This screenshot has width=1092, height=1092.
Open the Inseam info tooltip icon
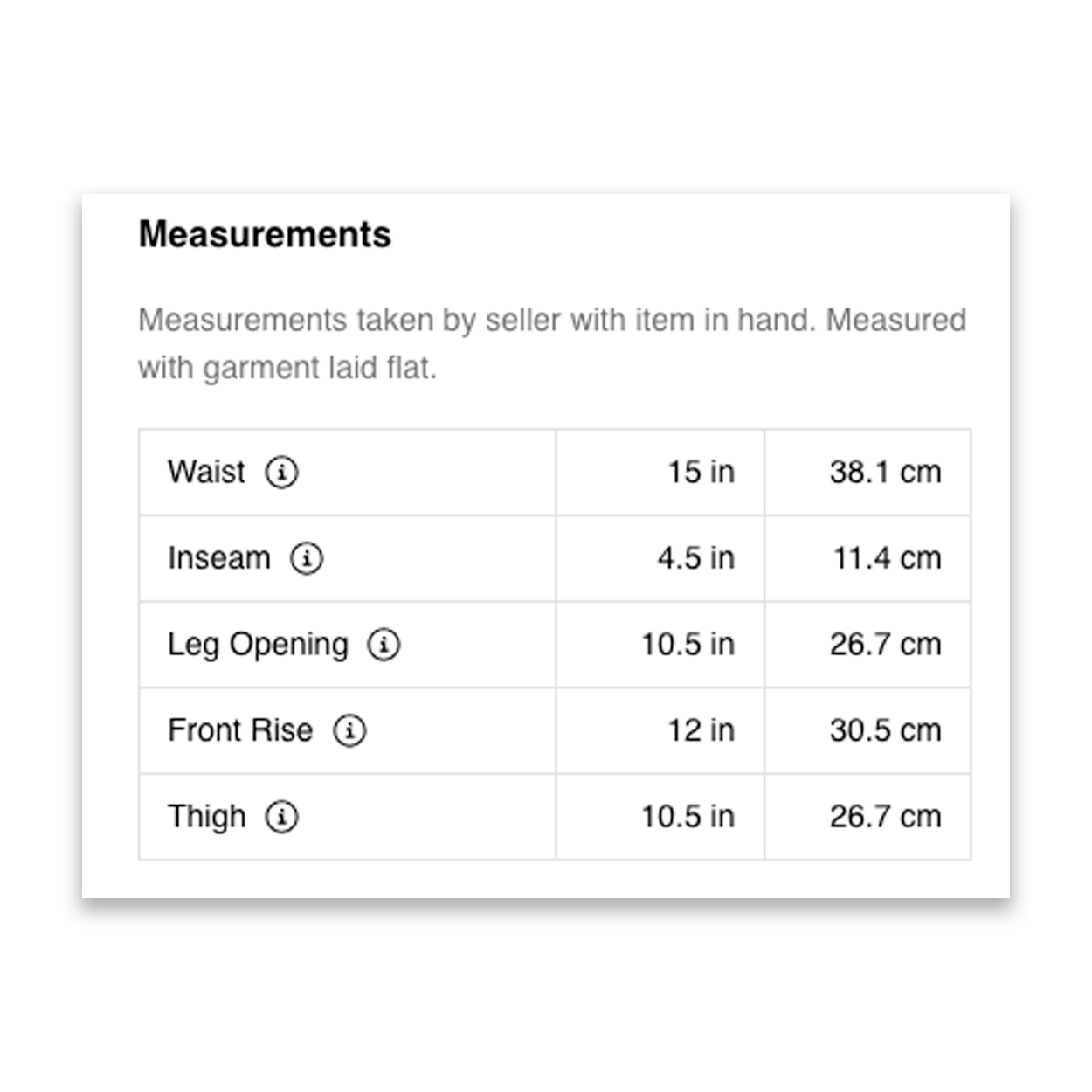pyautogui.click(x=307, y=558)
